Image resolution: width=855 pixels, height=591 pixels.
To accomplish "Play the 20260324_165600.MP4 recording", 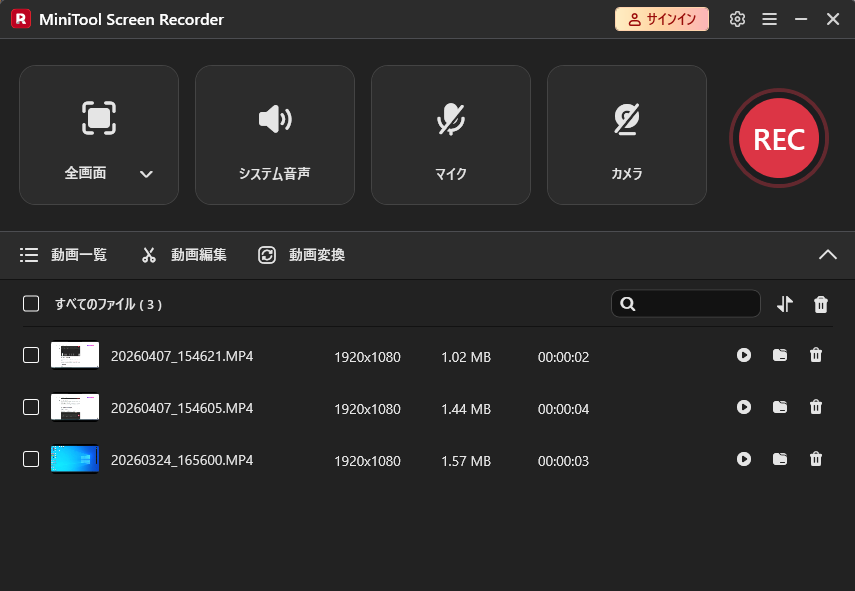I will pyautogui.click(x=744, y=459).
